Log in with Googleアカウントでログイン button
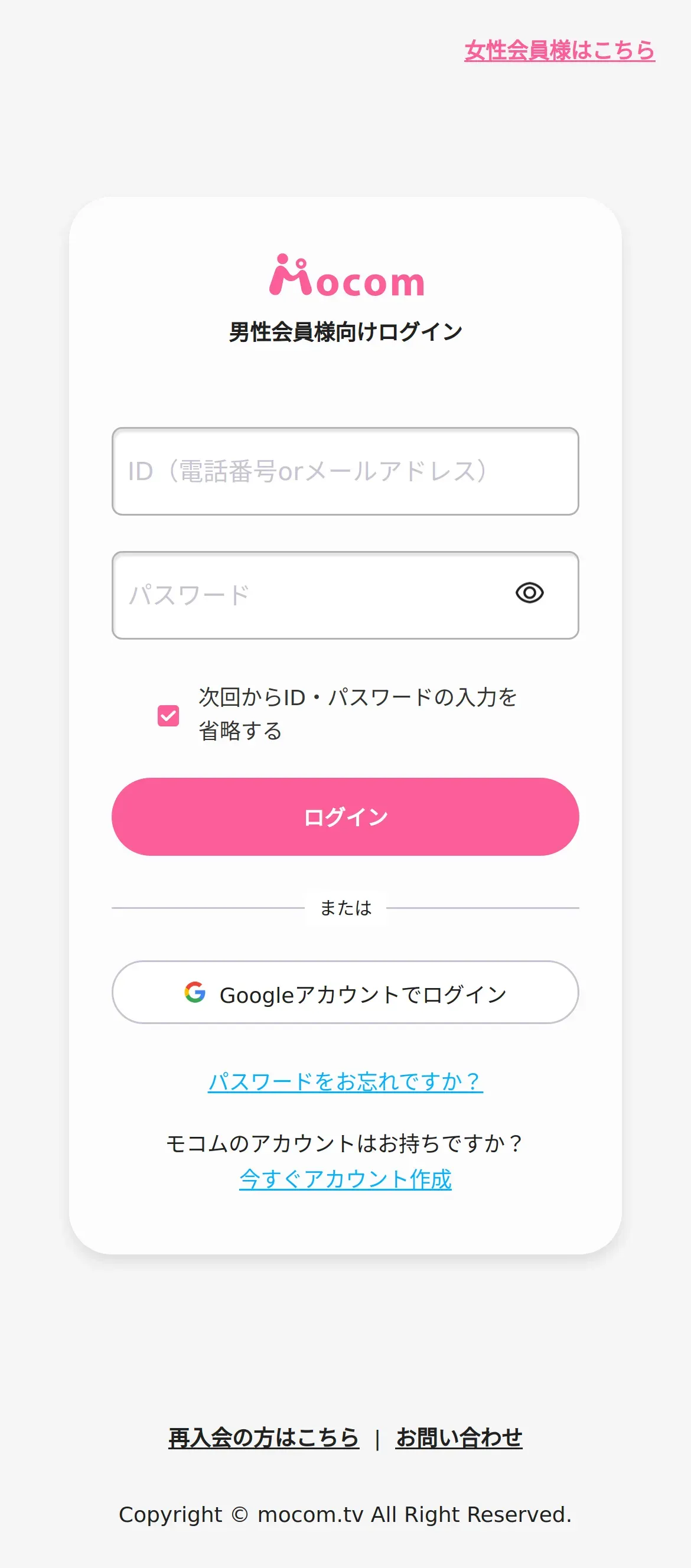Screen dimensions: 691x1568 click(345, 992)
